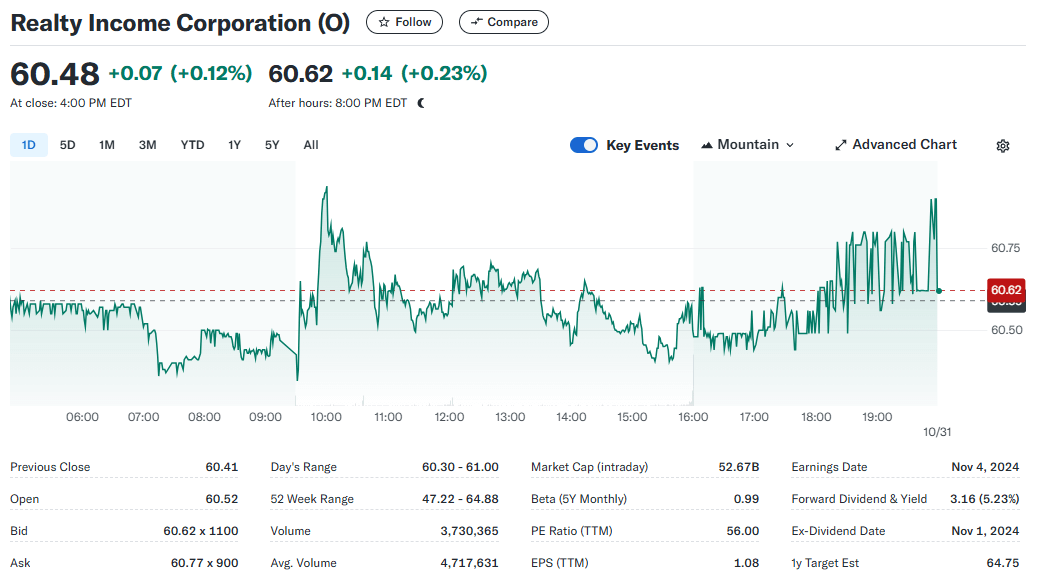Click the after-hours price 60.62 heading
This screenshot has height=585, width=1045.
(x=301, y=74)
